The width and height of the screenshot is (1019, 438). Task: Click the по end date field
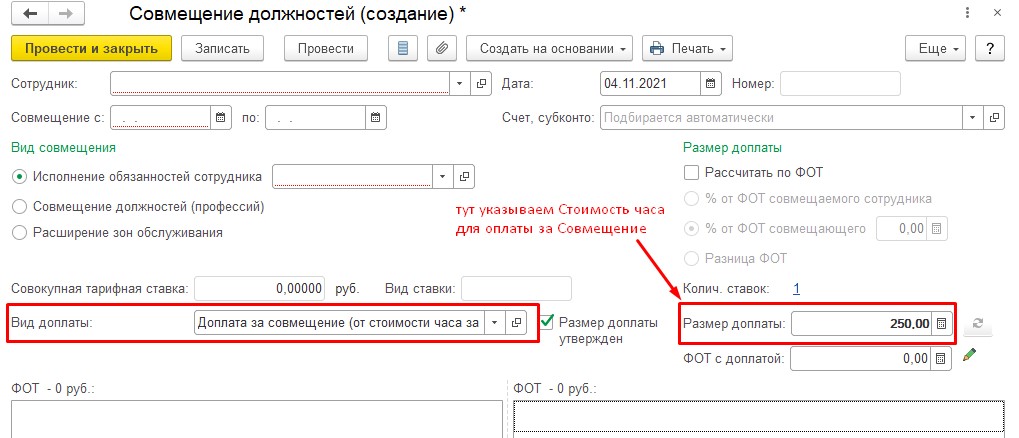click(315, 118)
